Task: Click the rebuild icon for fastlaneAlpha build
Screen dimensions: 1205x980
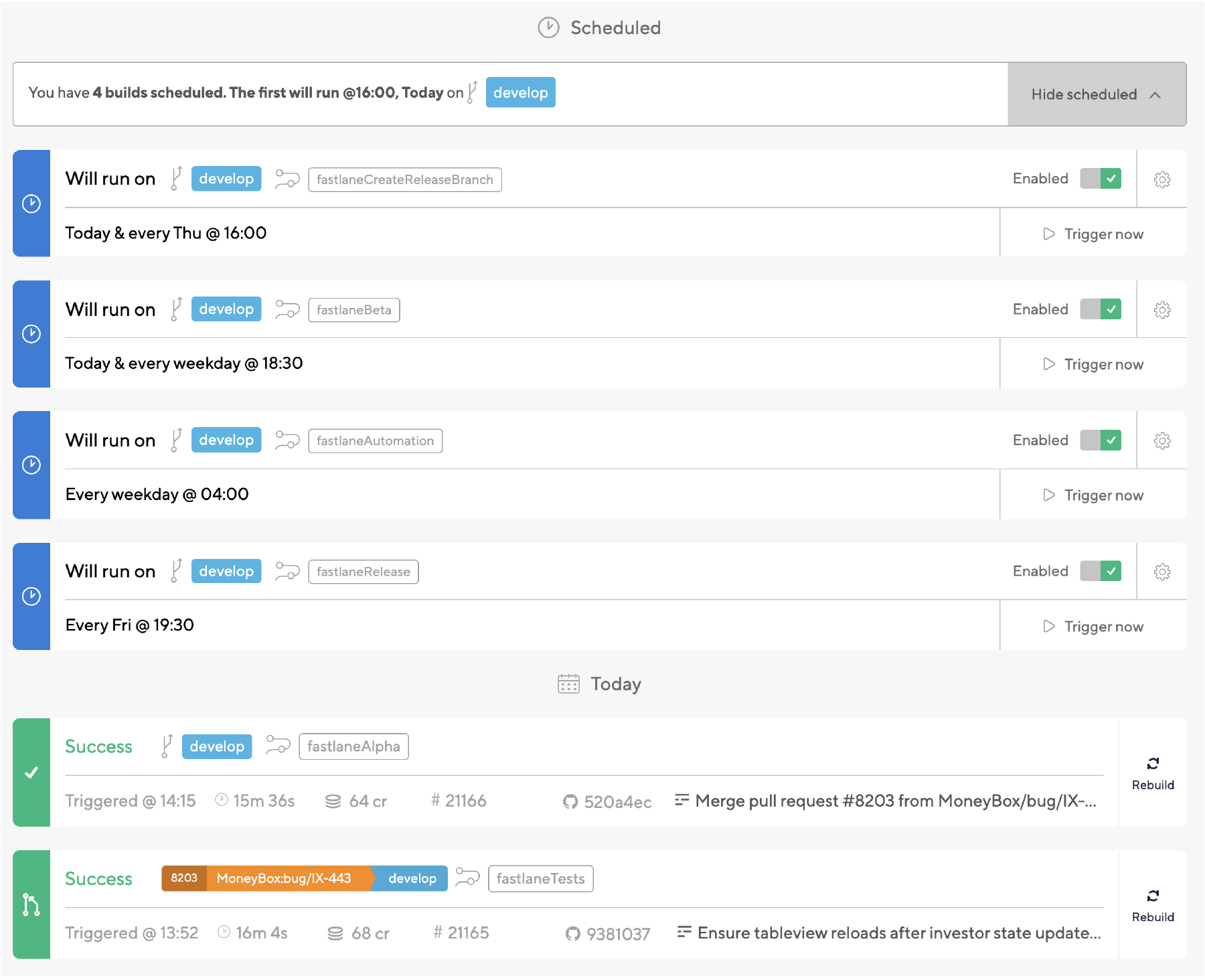Action: pyautogui.click(x=1152, y=764)
